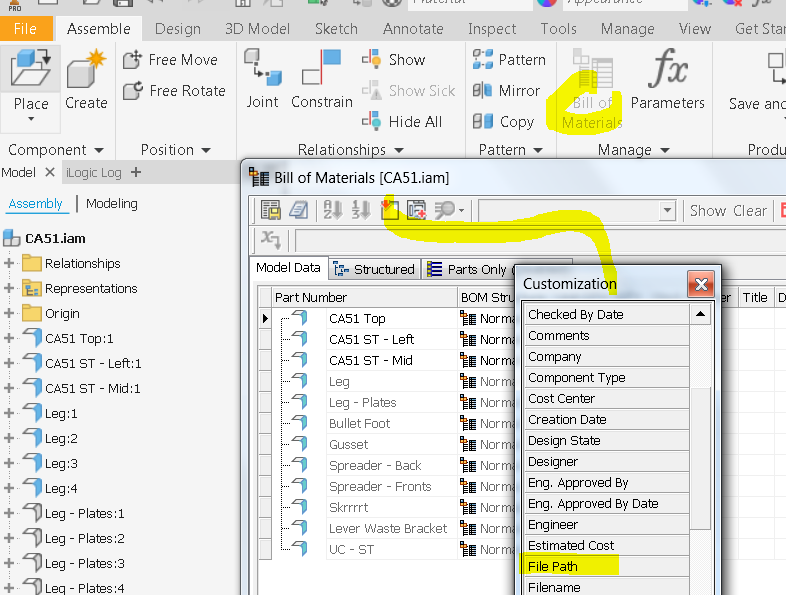Add a new browser tab with plus
Image resolution: width=786 pixels, height=595 pixels.
[x=136, y=172]
